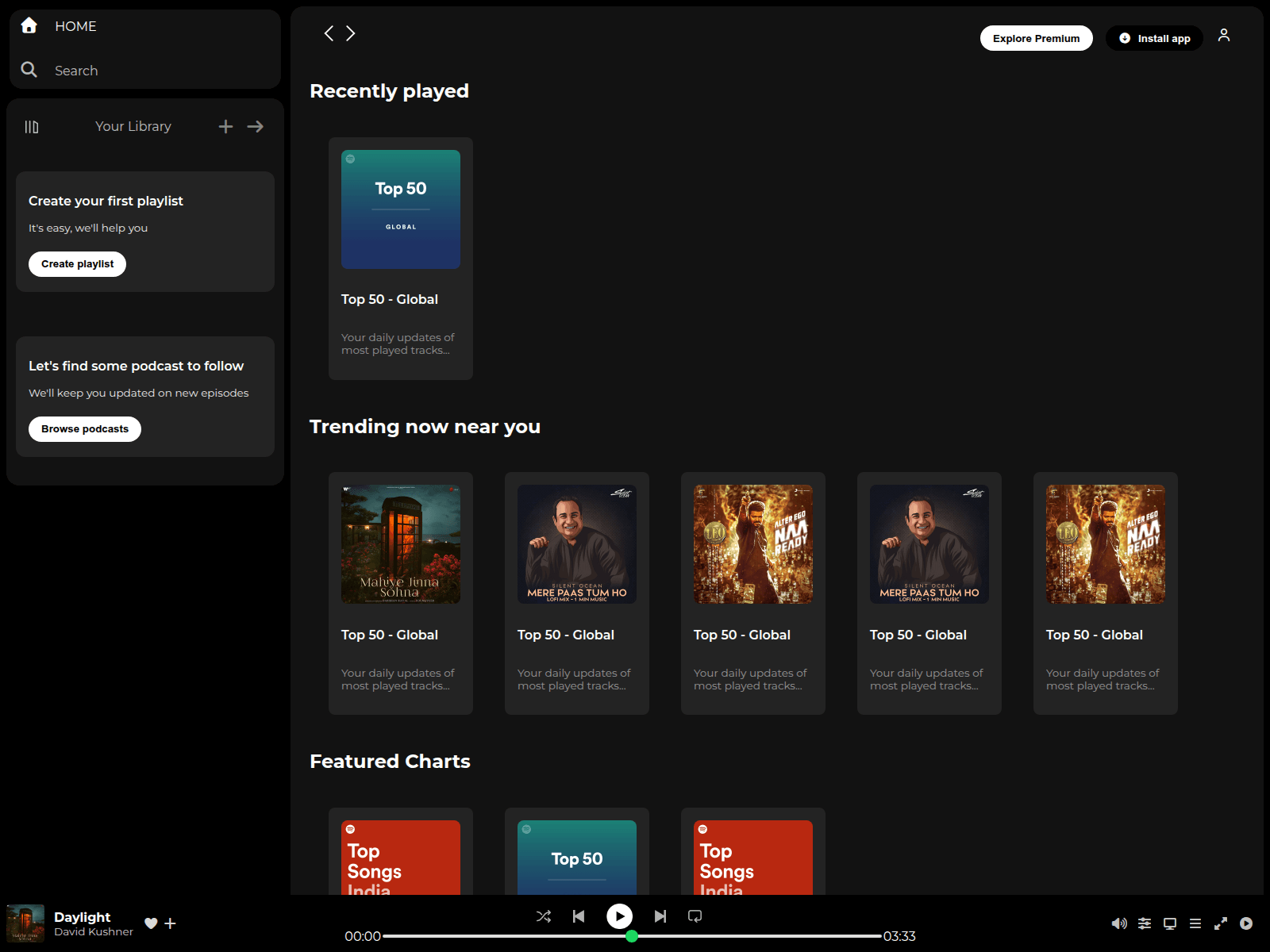Open the Top 50 featured chart card
The image size is (1270, 952).
[577, 852]
